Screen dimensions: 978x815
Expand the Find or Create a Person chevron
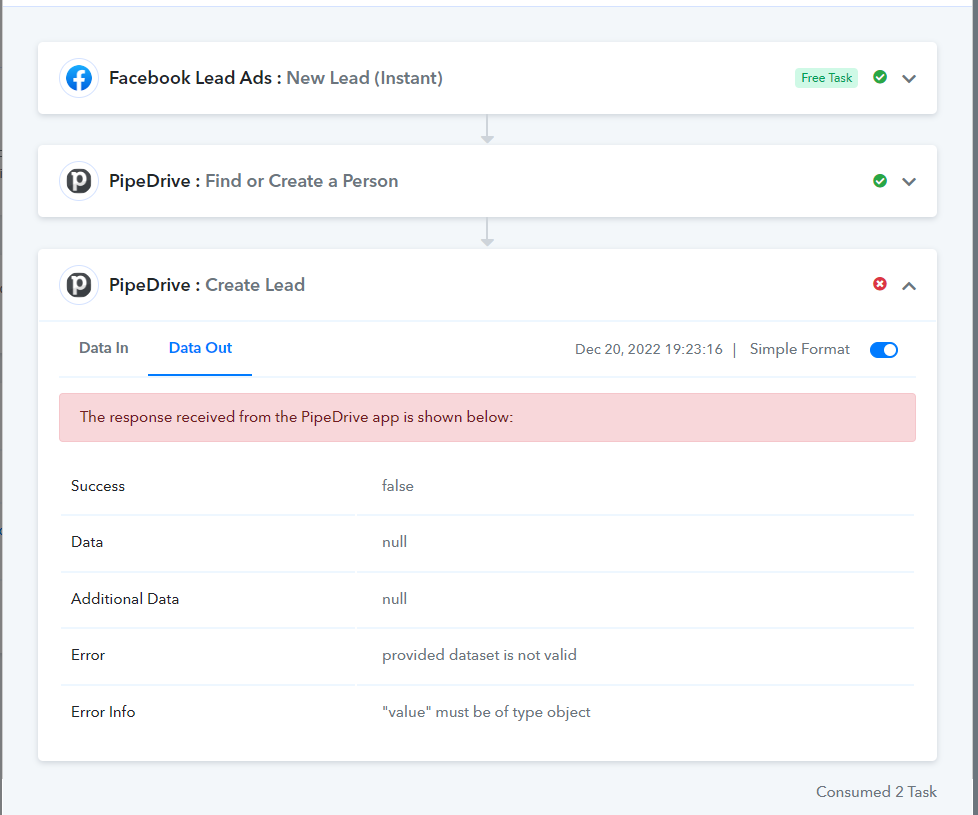click(909, 181)
